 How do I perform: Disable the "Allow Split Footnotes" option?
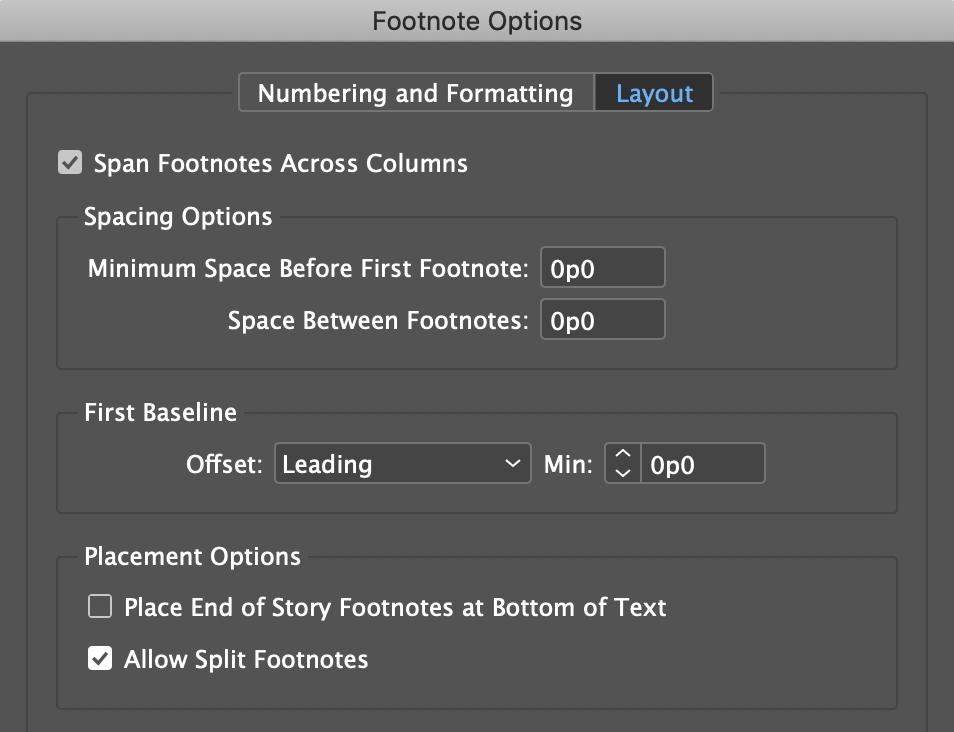pyautogui.click(x=99, y=659)
